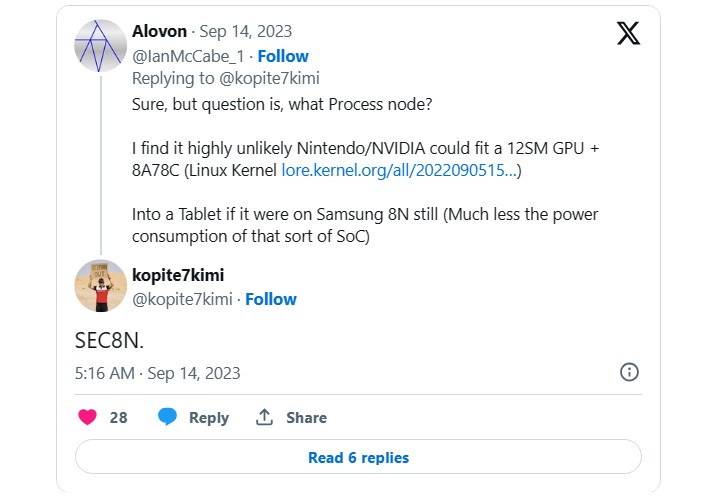This screenshot has width=720, height=497.
Task: Click the Sep 14, 2023 date beside Alovon
Action: 248,31
